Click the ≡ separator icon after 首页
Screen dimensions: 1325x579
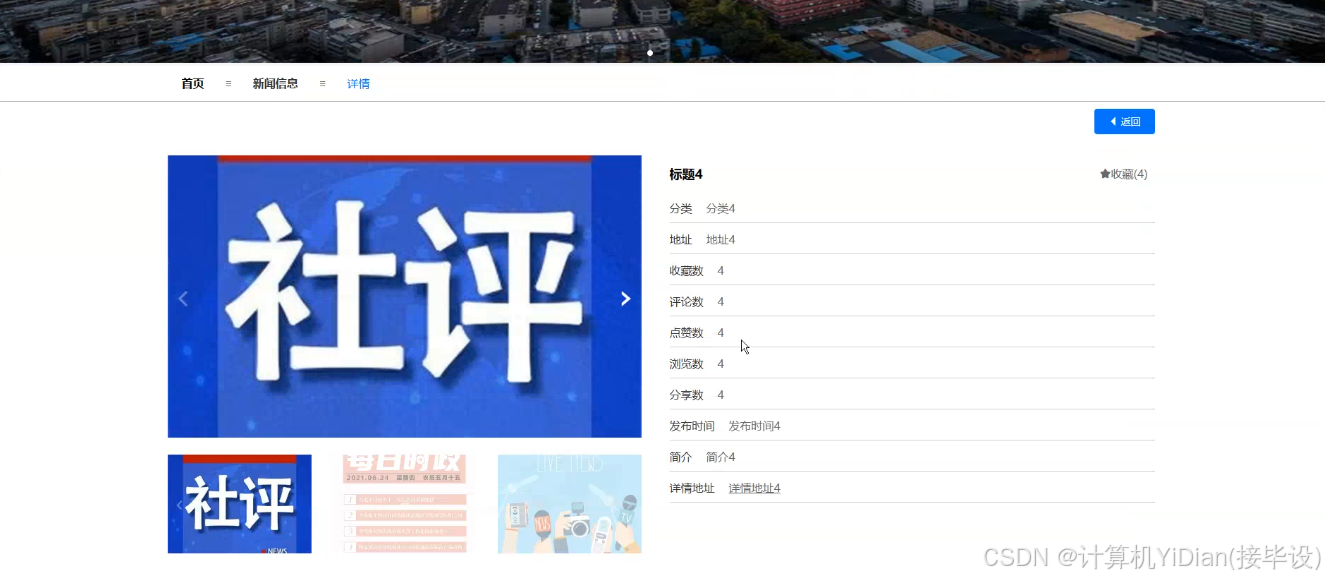pos(227,83)
